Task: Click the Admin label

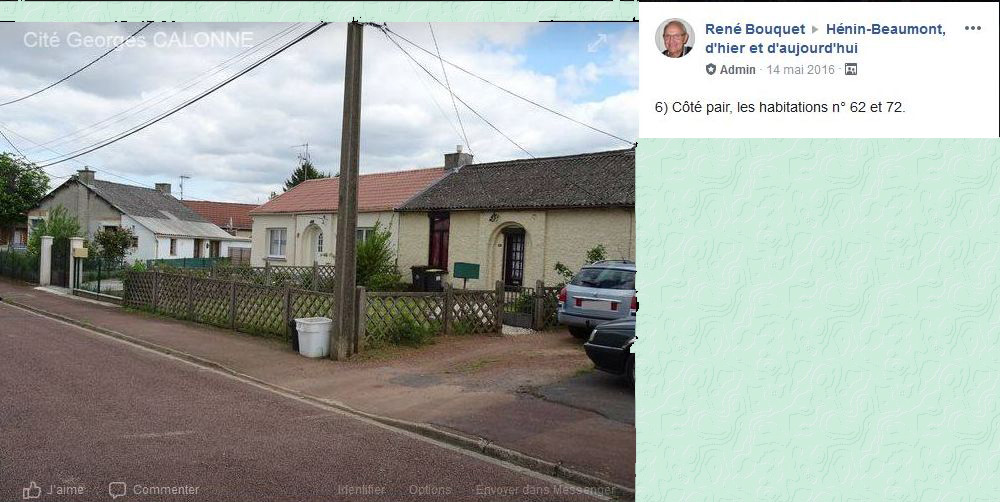Action: coord(737,70)
